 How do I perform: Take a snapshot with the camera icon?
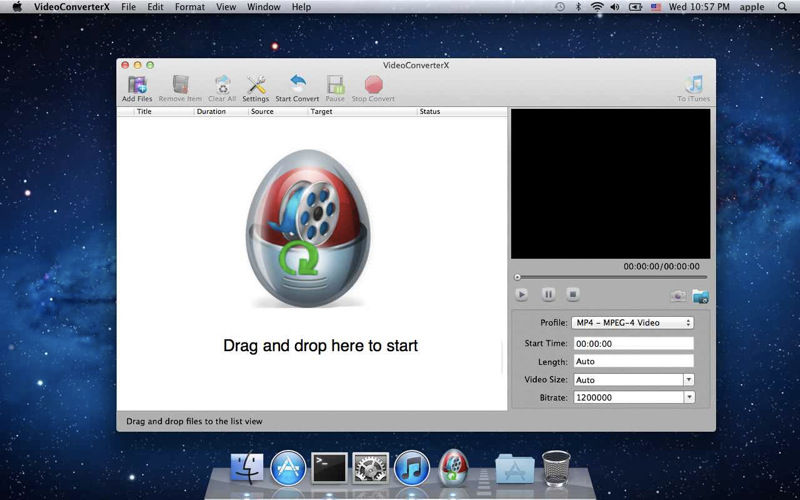(x=678, y=296)
